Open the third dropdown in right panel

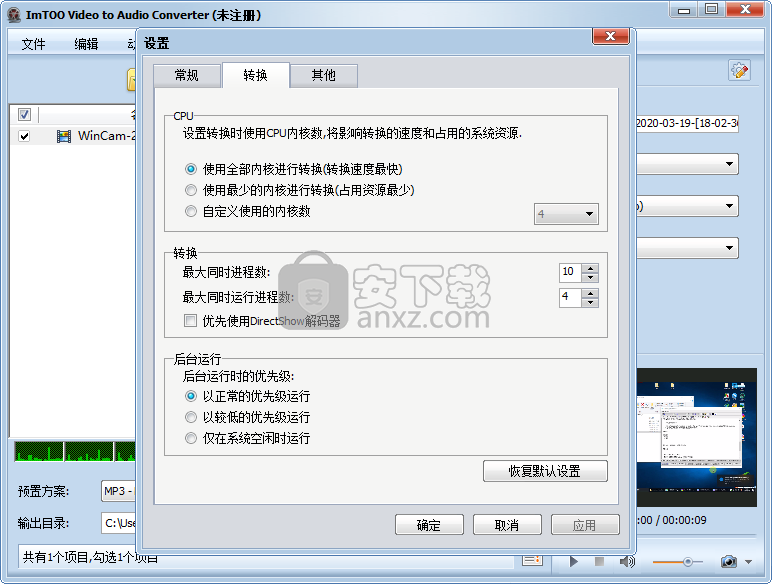pos(687,248)
